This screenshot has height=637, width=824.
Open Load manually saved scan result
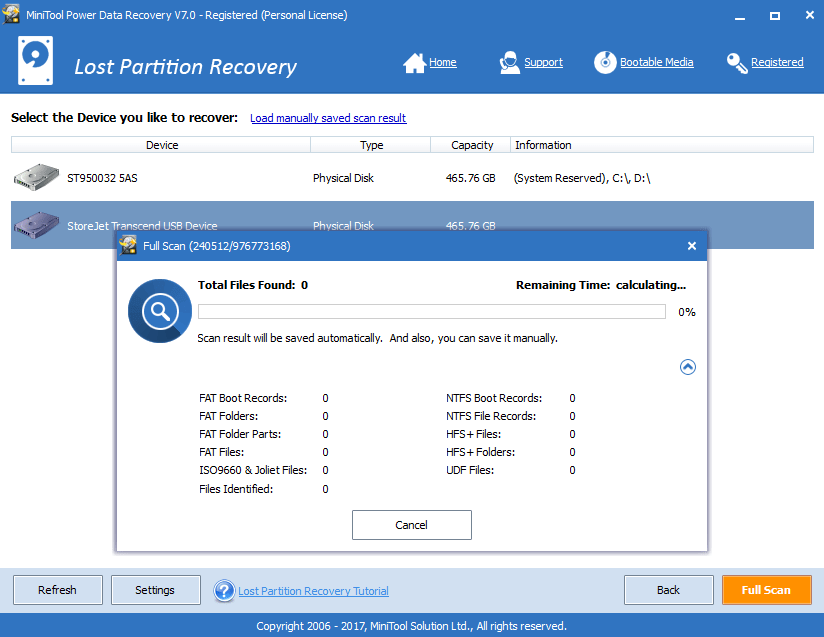point(328,117)
